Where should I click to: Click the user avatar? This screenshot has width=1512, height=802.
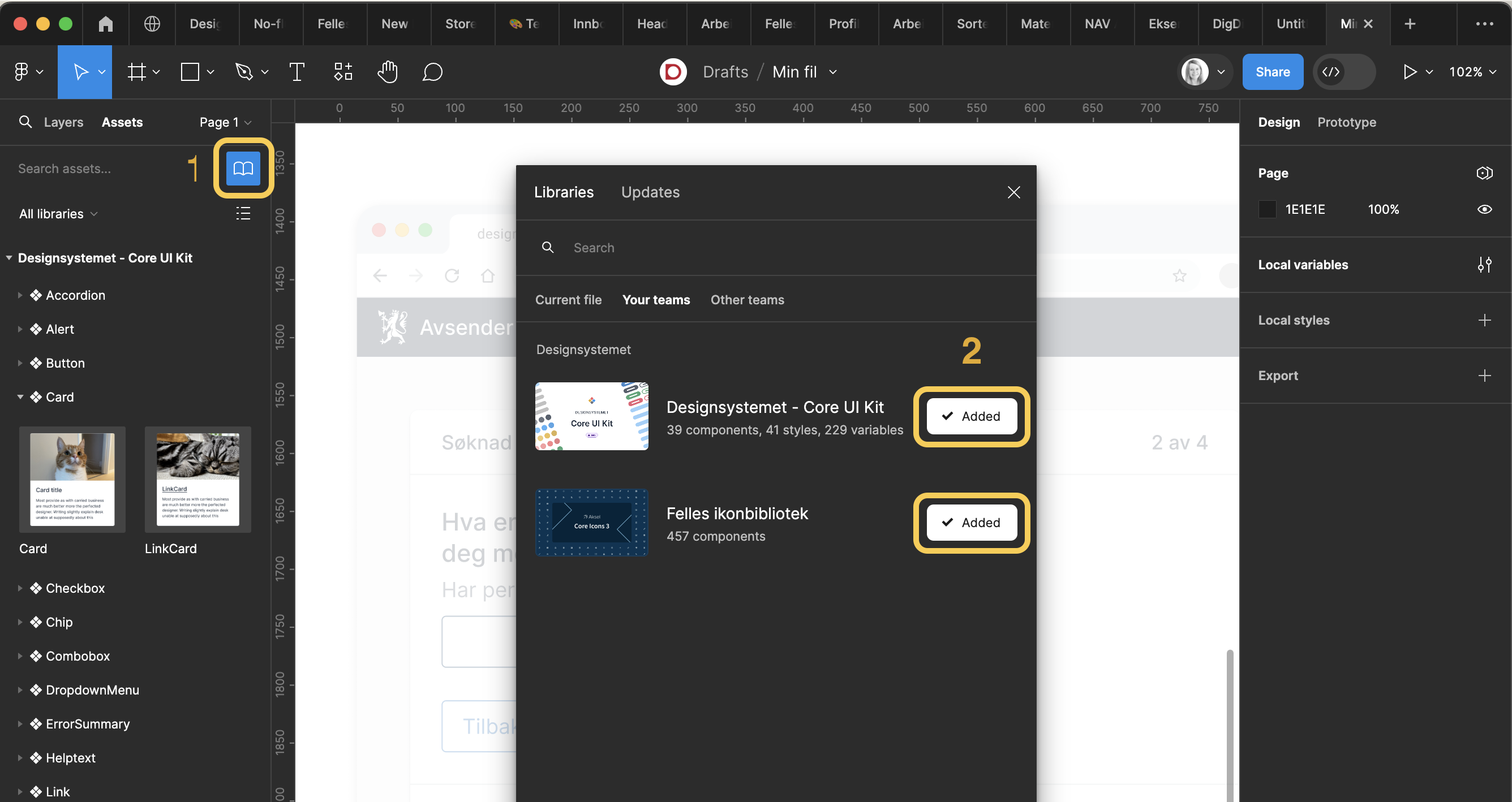coord(1195,72)
